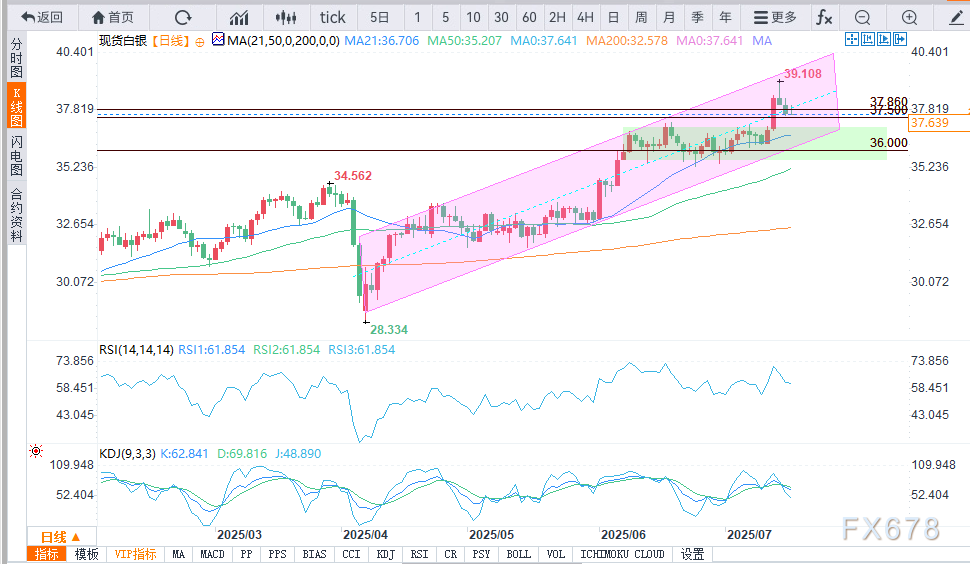Choose the 4H timeframe button

coord(585,17)
